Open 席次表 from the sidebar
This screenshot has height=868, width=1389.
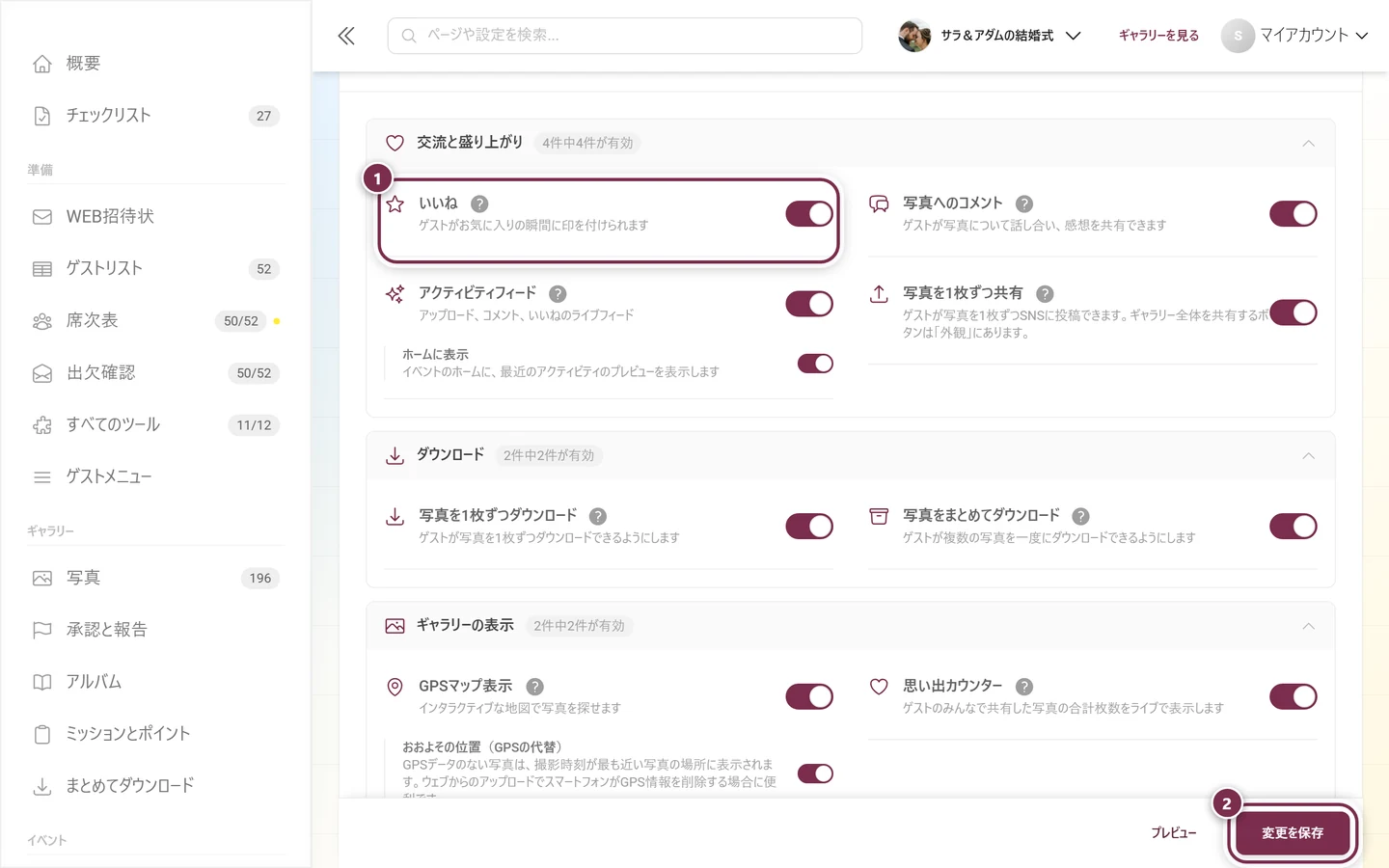(x=154, y=321)
